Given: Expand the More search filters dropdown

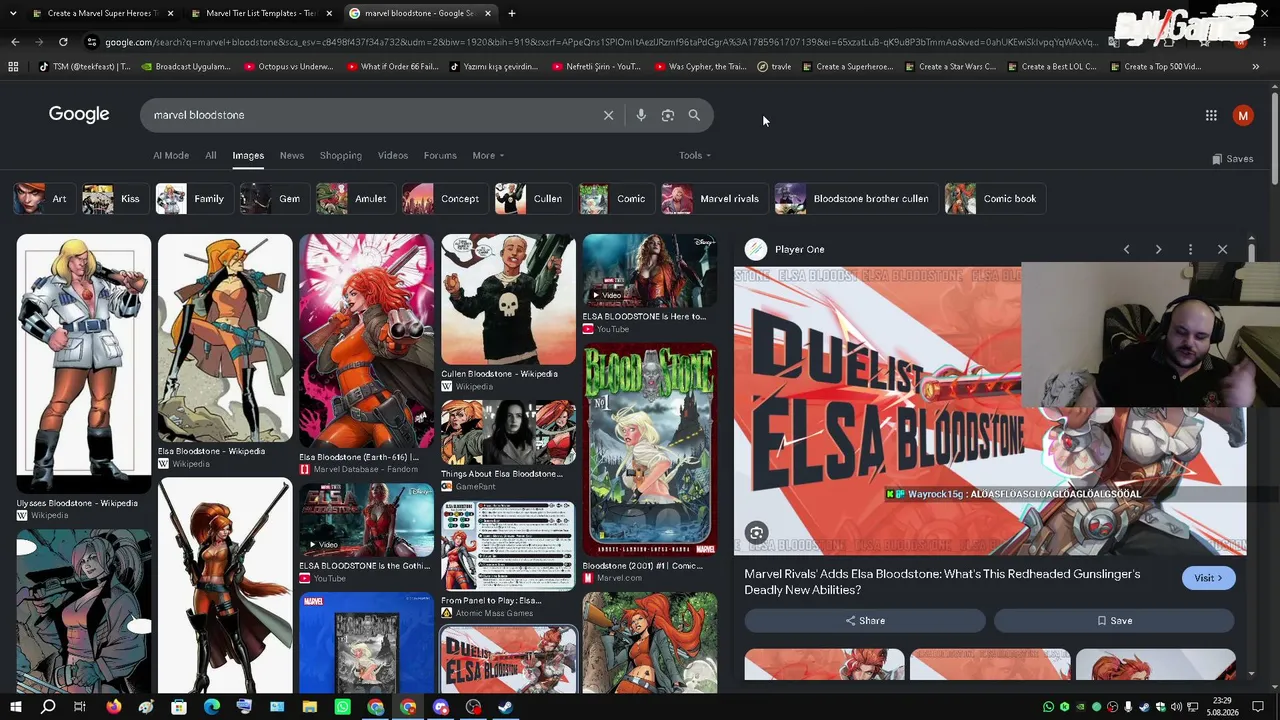Looking at the screenshot, I should coord(488,155).
